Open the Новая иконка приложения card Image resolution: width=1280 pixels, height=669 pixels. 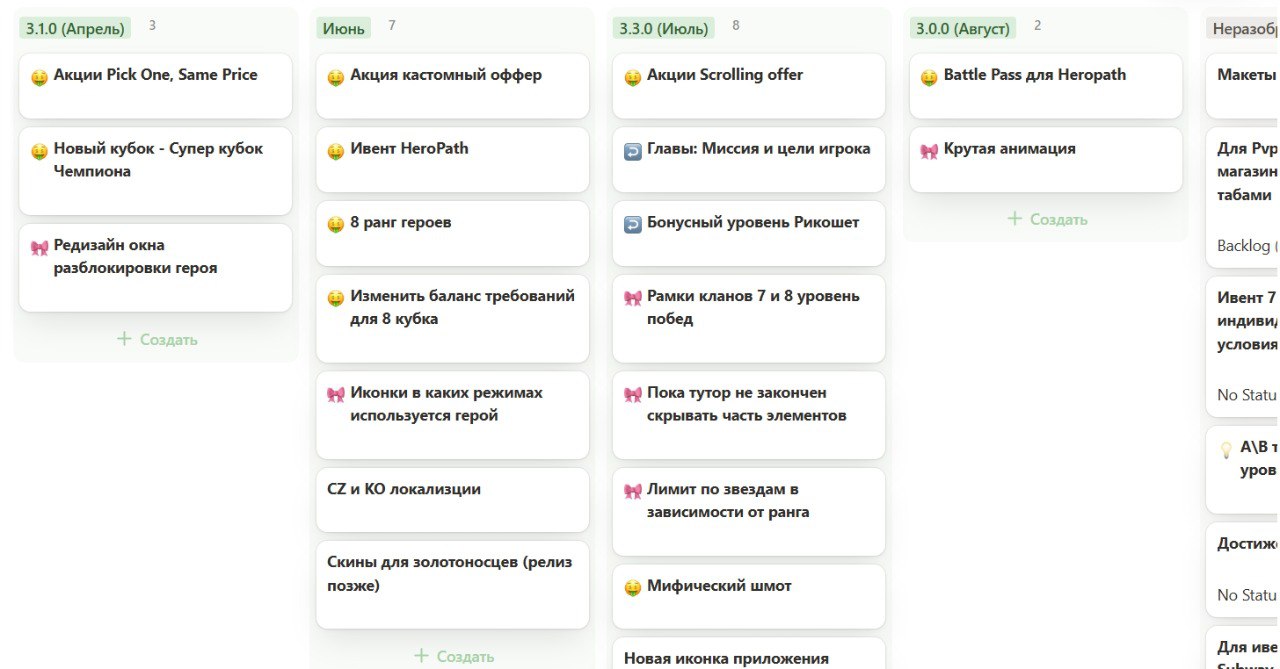pyautogui.click(x=748, y=656)
